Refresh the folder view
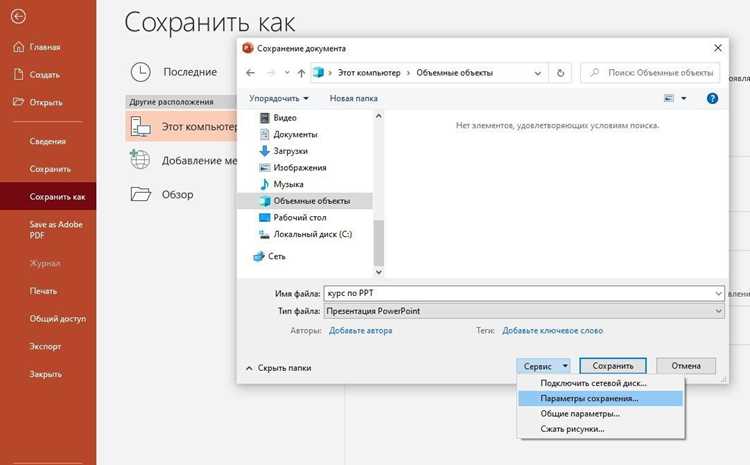 pos(561,73)
